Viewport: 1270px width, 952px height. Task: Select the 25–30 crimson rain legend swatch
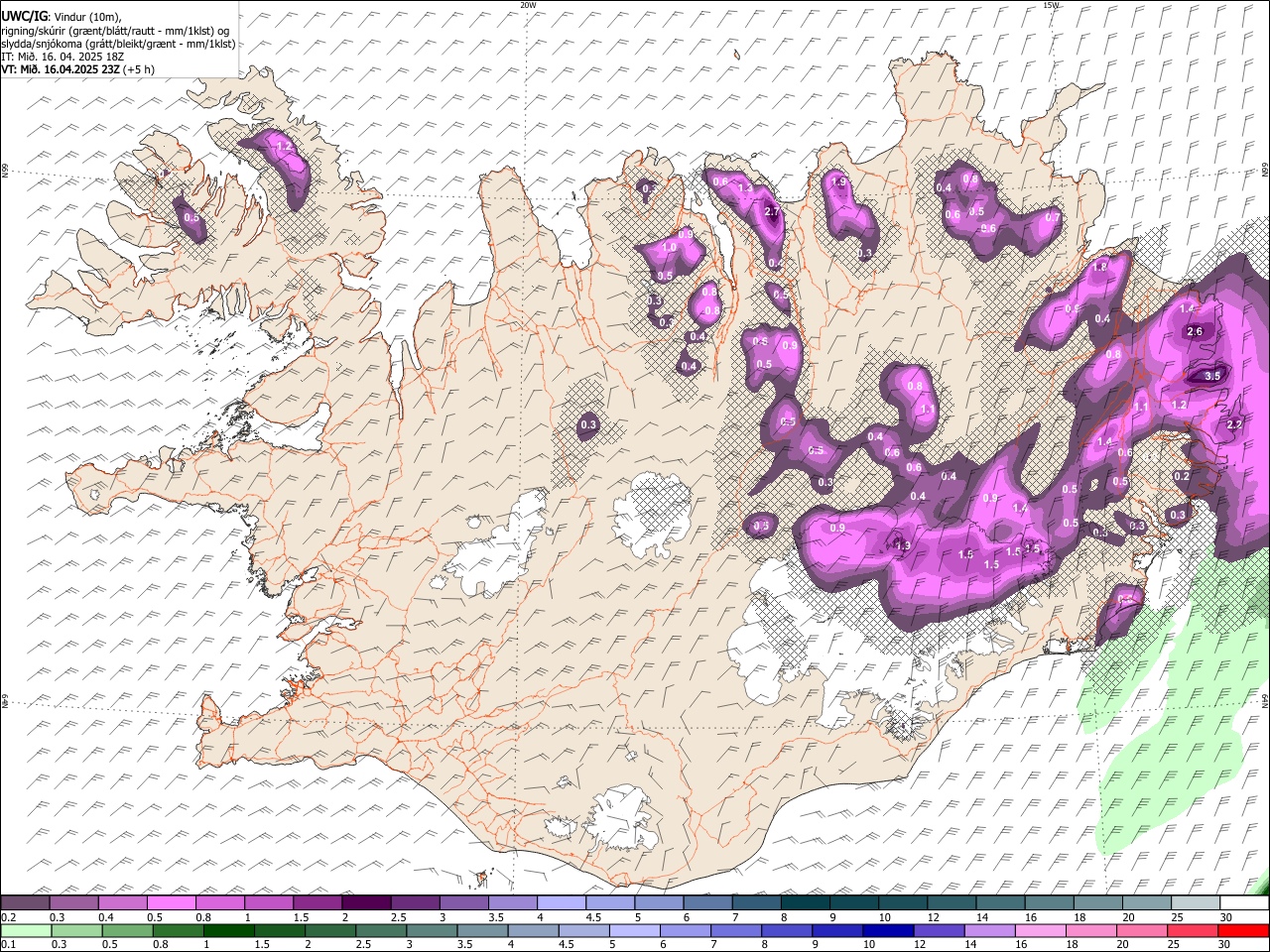click(1192, 930)
